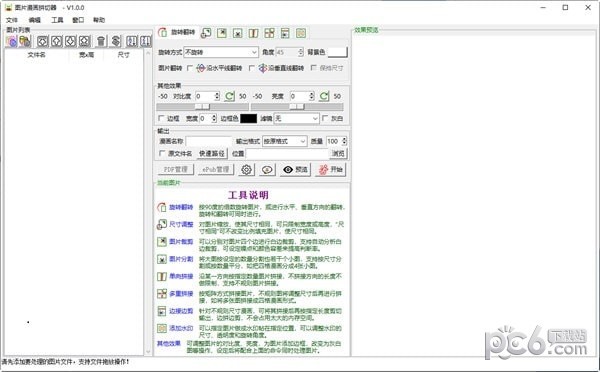Move selected image to bottom of list
Viewport: 600px width, 372px height.
coord(85,41)
